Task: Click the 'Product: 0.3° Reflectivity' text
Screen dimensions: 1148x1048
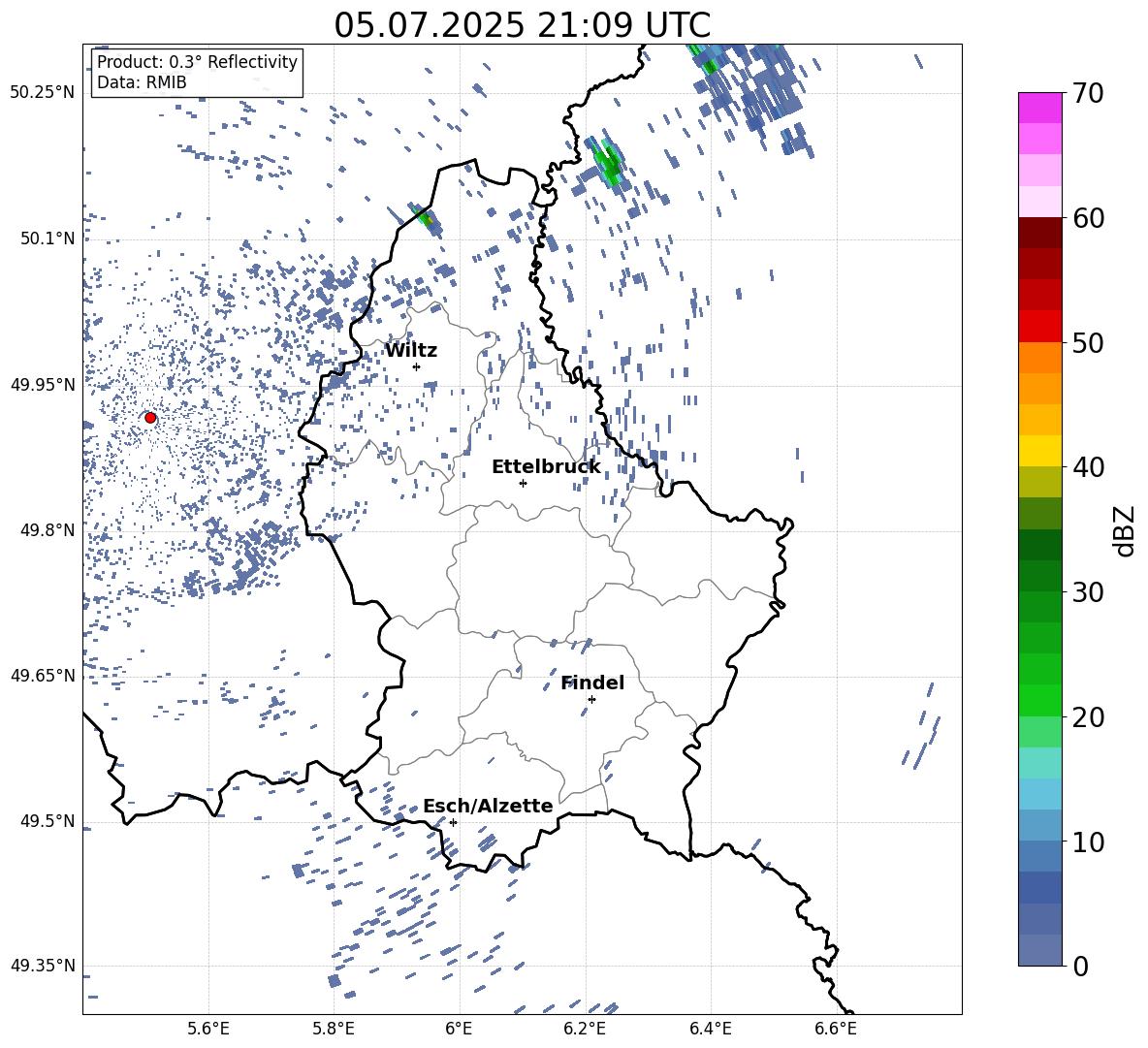Action: click(x=197, y=62)
